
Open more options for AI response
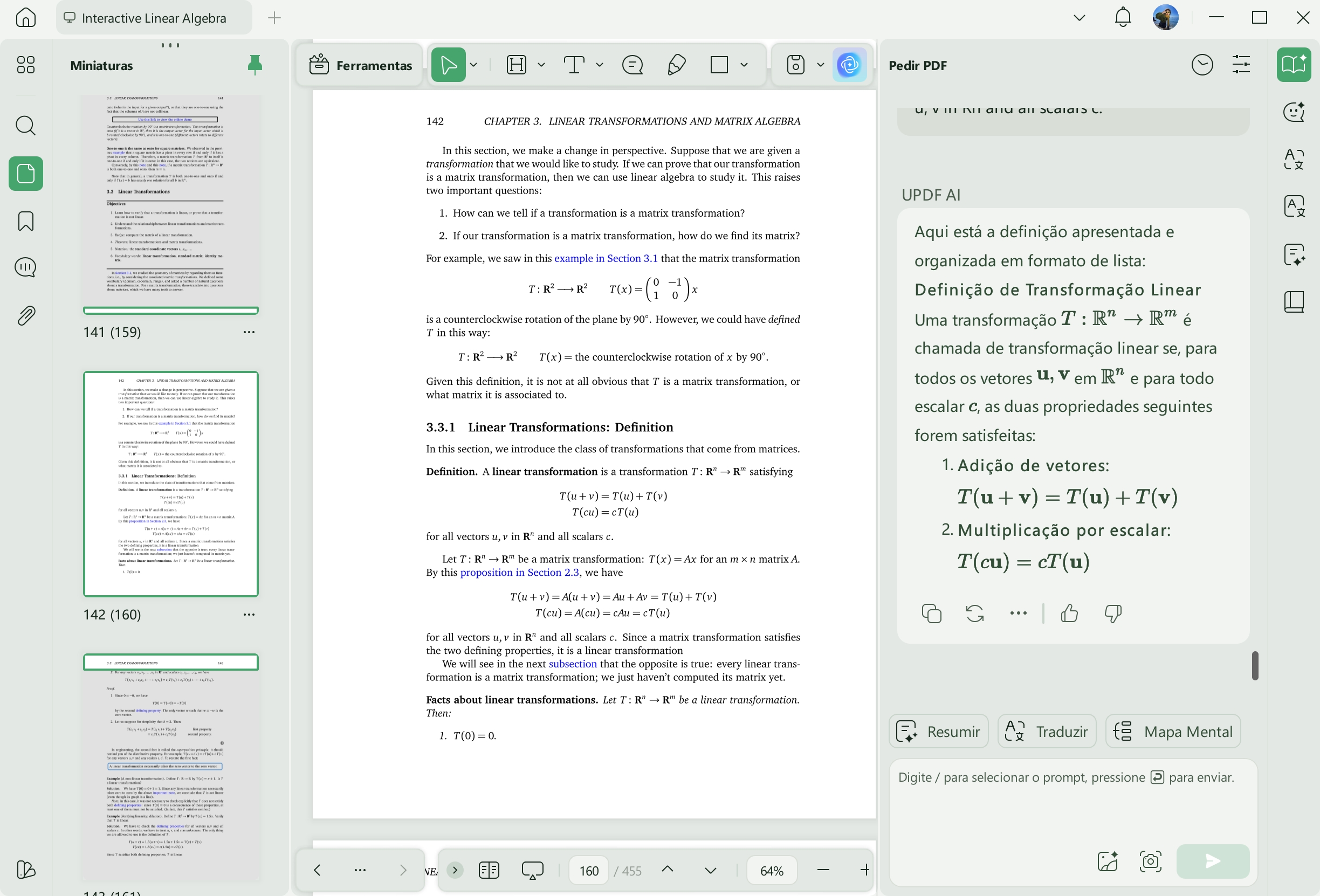(1019, 613)
